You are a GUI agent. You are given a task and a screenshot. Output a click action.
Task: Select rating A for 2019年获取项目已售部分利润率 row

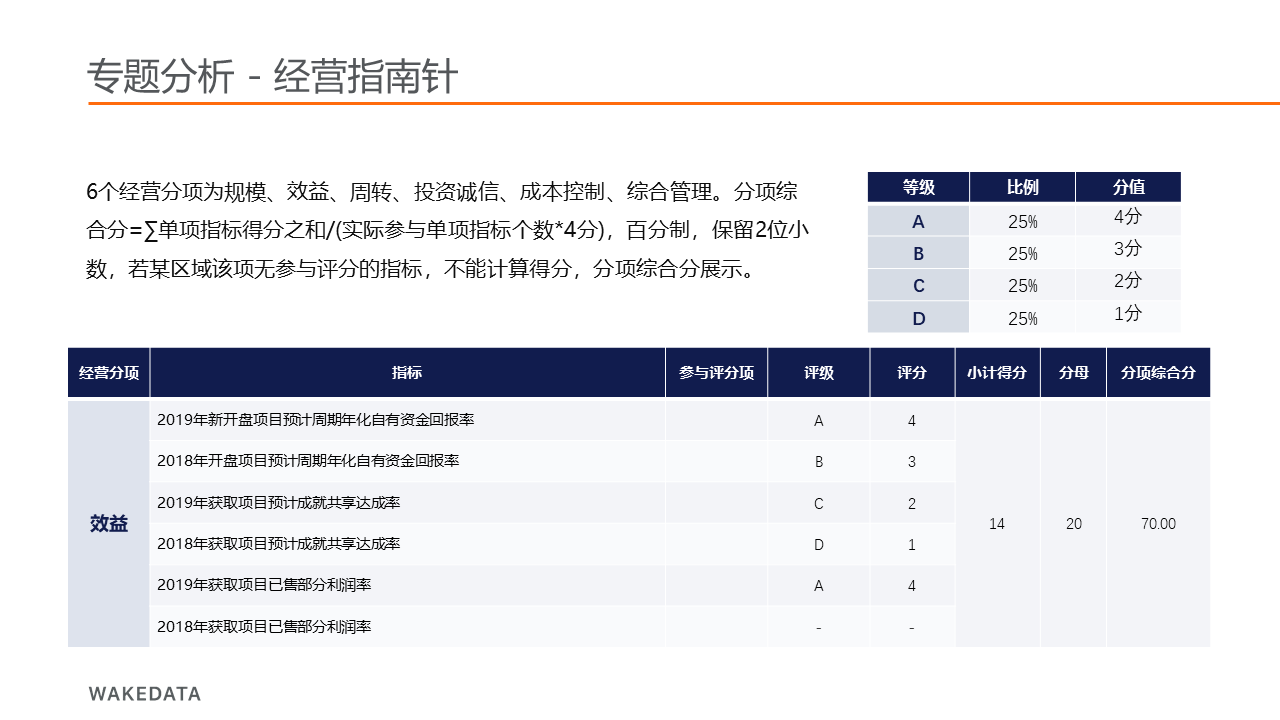tap(819, 586)
